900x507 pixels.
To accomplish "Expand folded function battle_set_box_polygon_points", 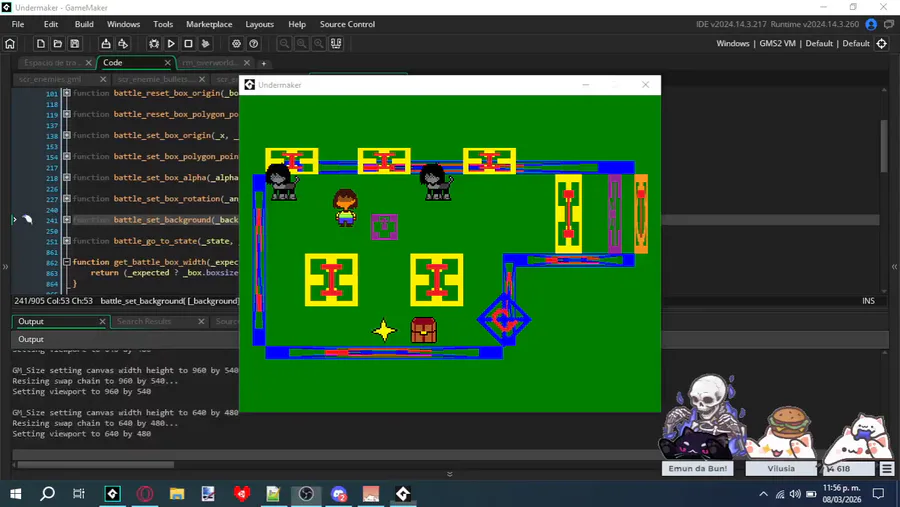I will pyautogui.click(x=67, y=157).
